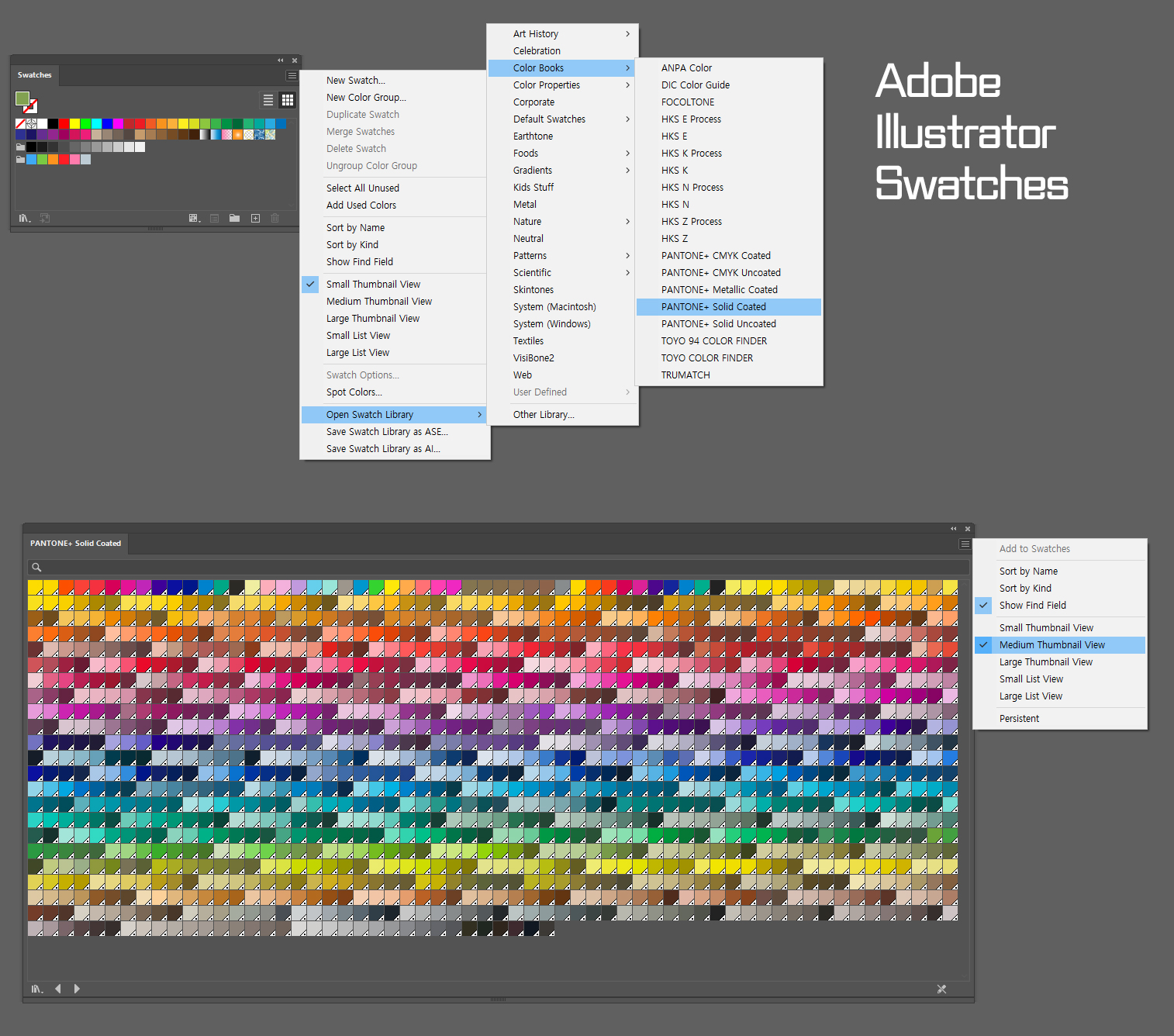Click the Delete Swatch trash icon
The height and width of the screenshot is (1036, 1174).
(275, 219)
